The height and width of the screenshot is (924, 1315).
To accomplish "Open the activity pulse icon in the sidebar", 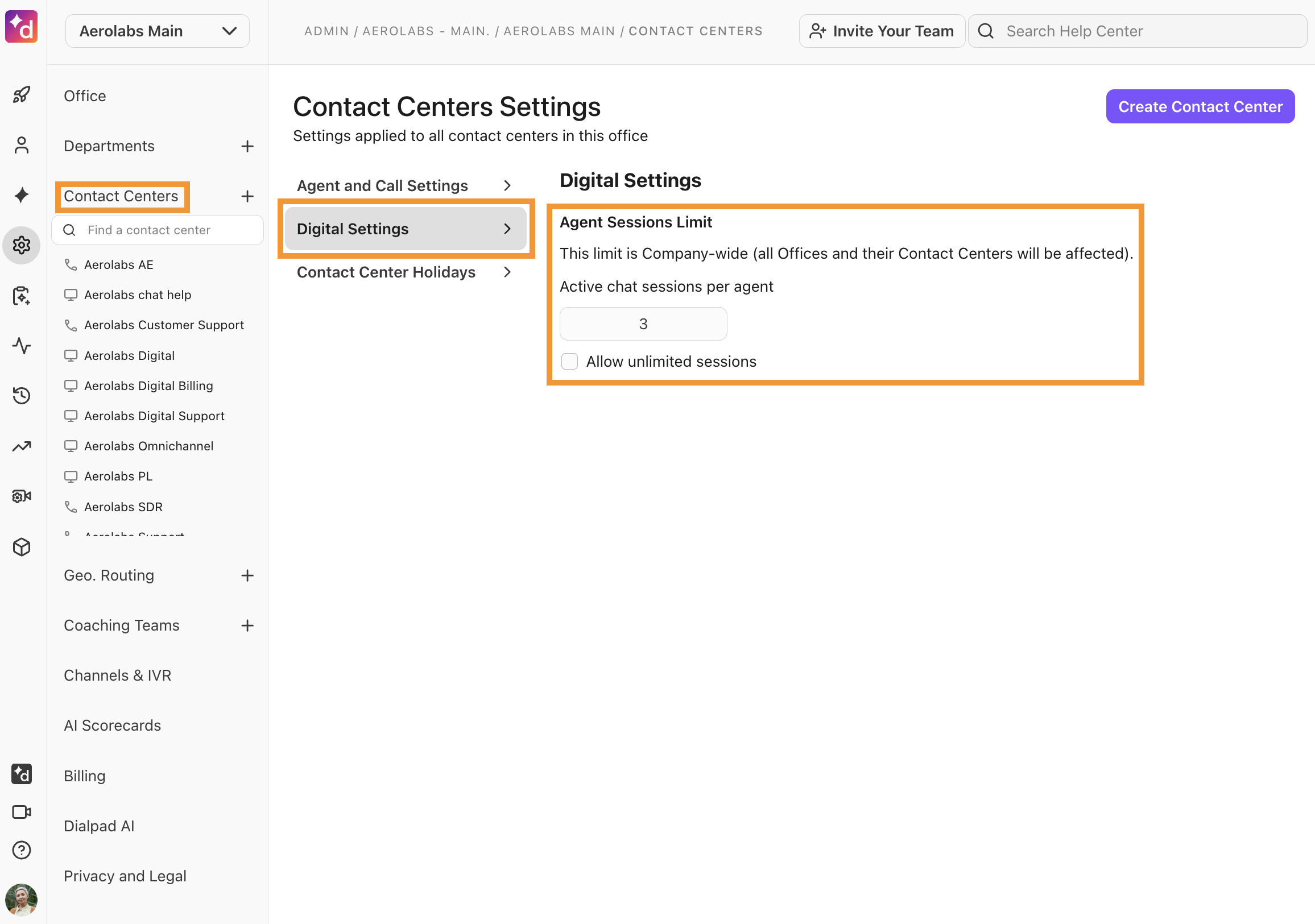I will pyautogui.click(x=21, y=346).
